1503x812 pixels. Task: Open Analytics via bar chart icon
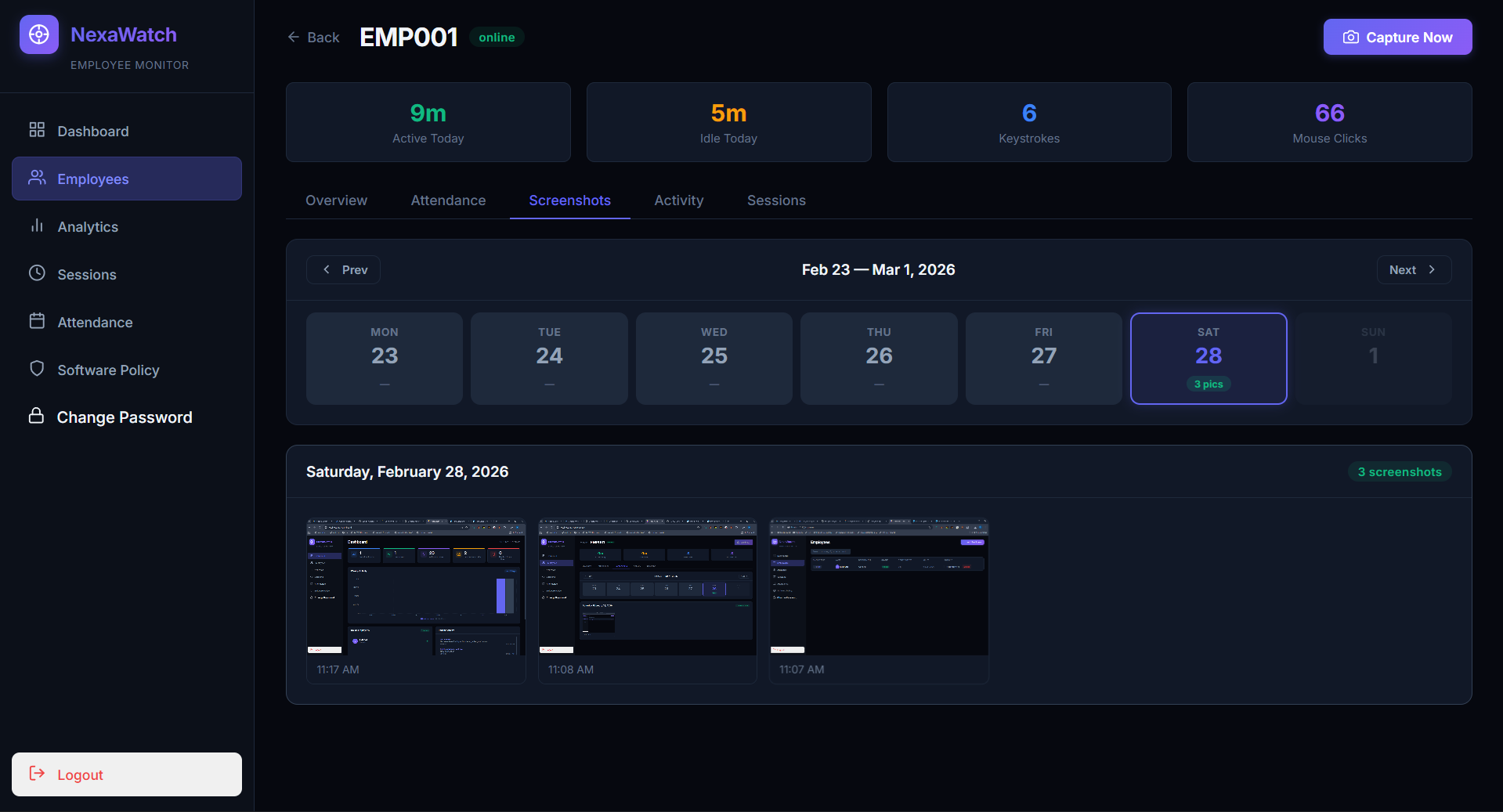coord(37,226)
